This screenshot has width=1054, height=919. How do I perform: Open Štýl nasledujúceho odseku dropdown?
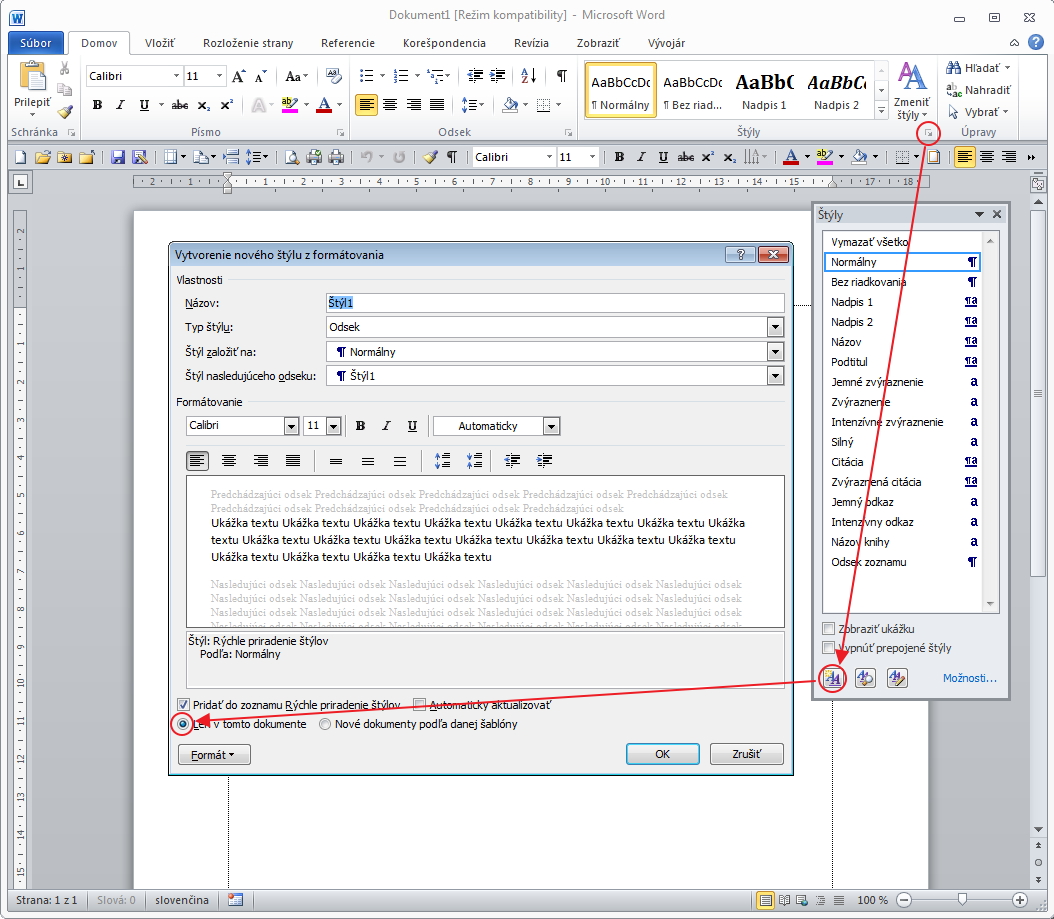coord(776,376)
